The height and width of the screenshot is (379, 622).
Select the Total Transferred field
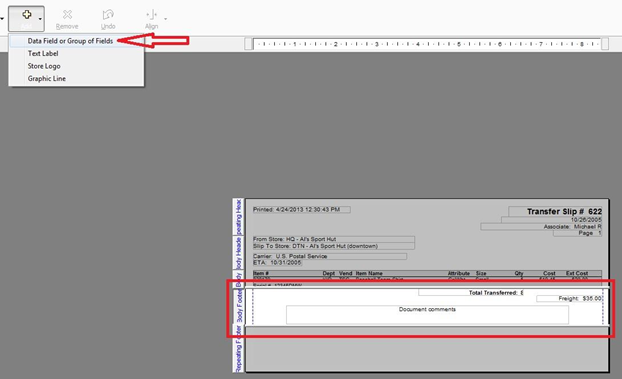click(x=471, y=292)
